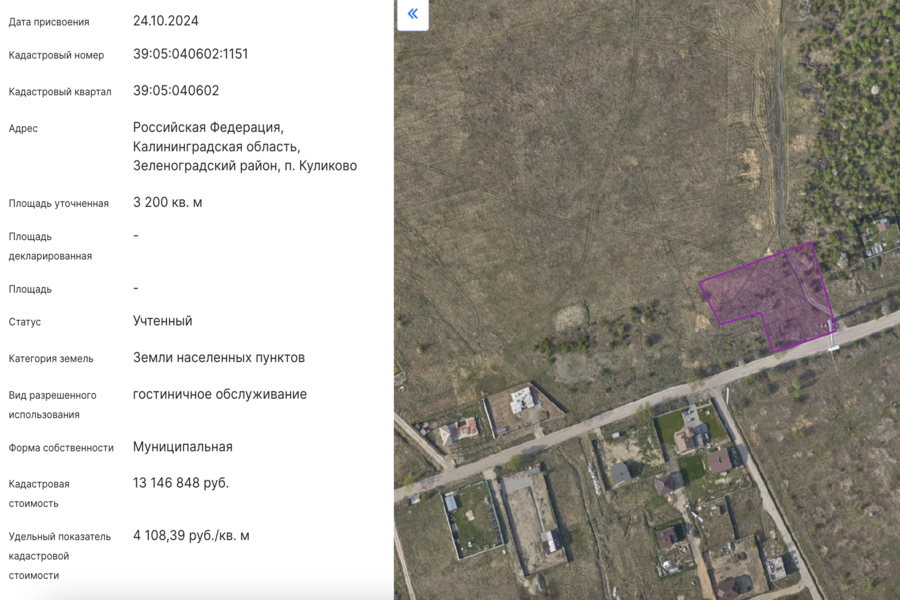Image resolution: width=900 pixels, height=600 pixels.
Task: Click ownership form value Муниципальная
Action: click(x=182, y=447)
